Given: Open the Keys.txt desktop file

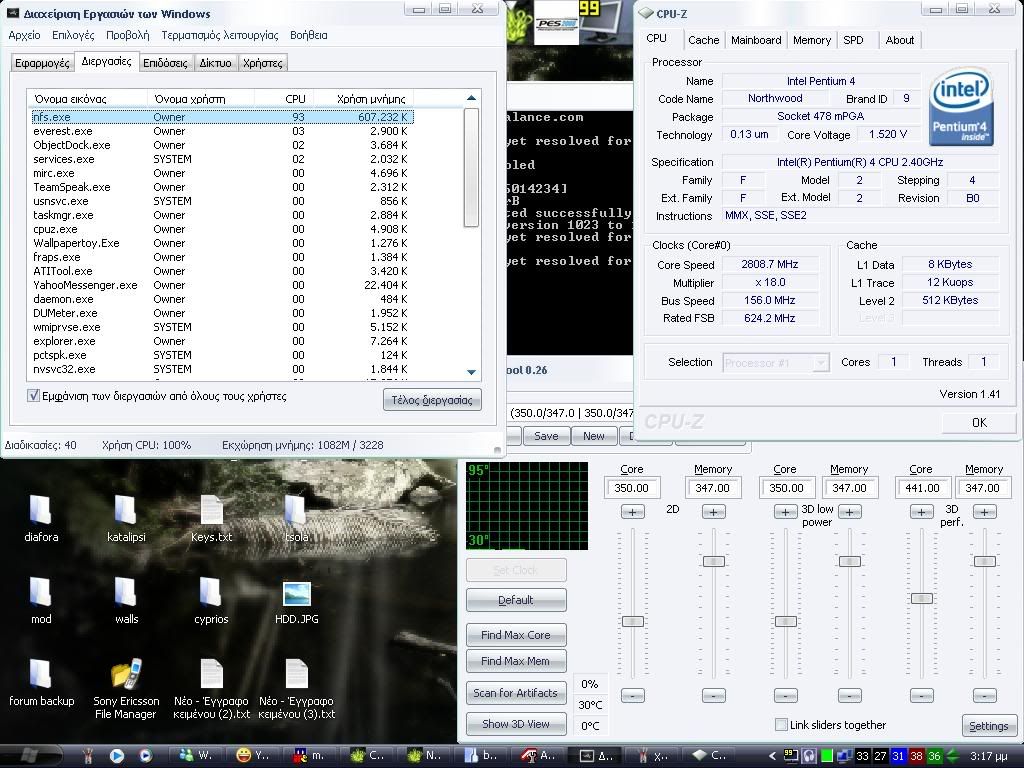Looking at the screenshot, I should tap(211, 511).
